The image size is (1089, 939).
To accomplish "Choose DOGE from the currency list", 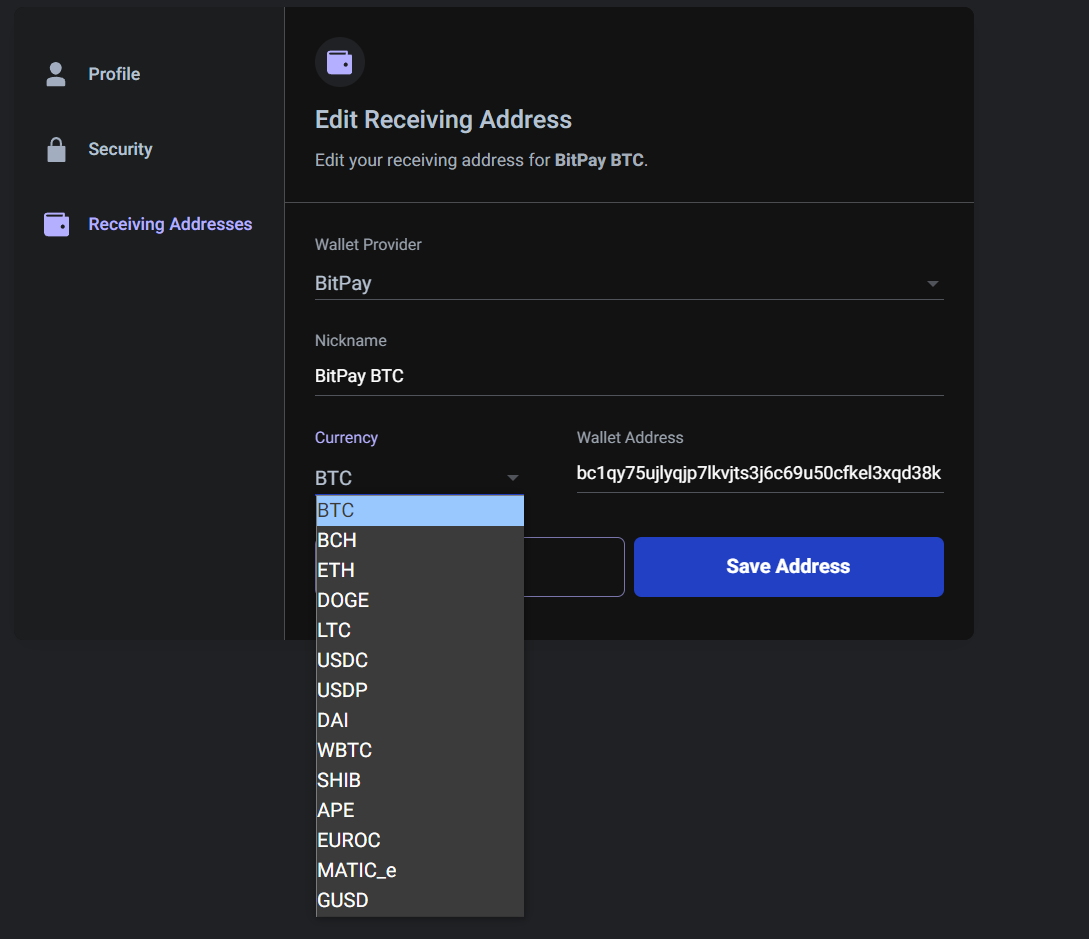I will [x=420, y=600].
